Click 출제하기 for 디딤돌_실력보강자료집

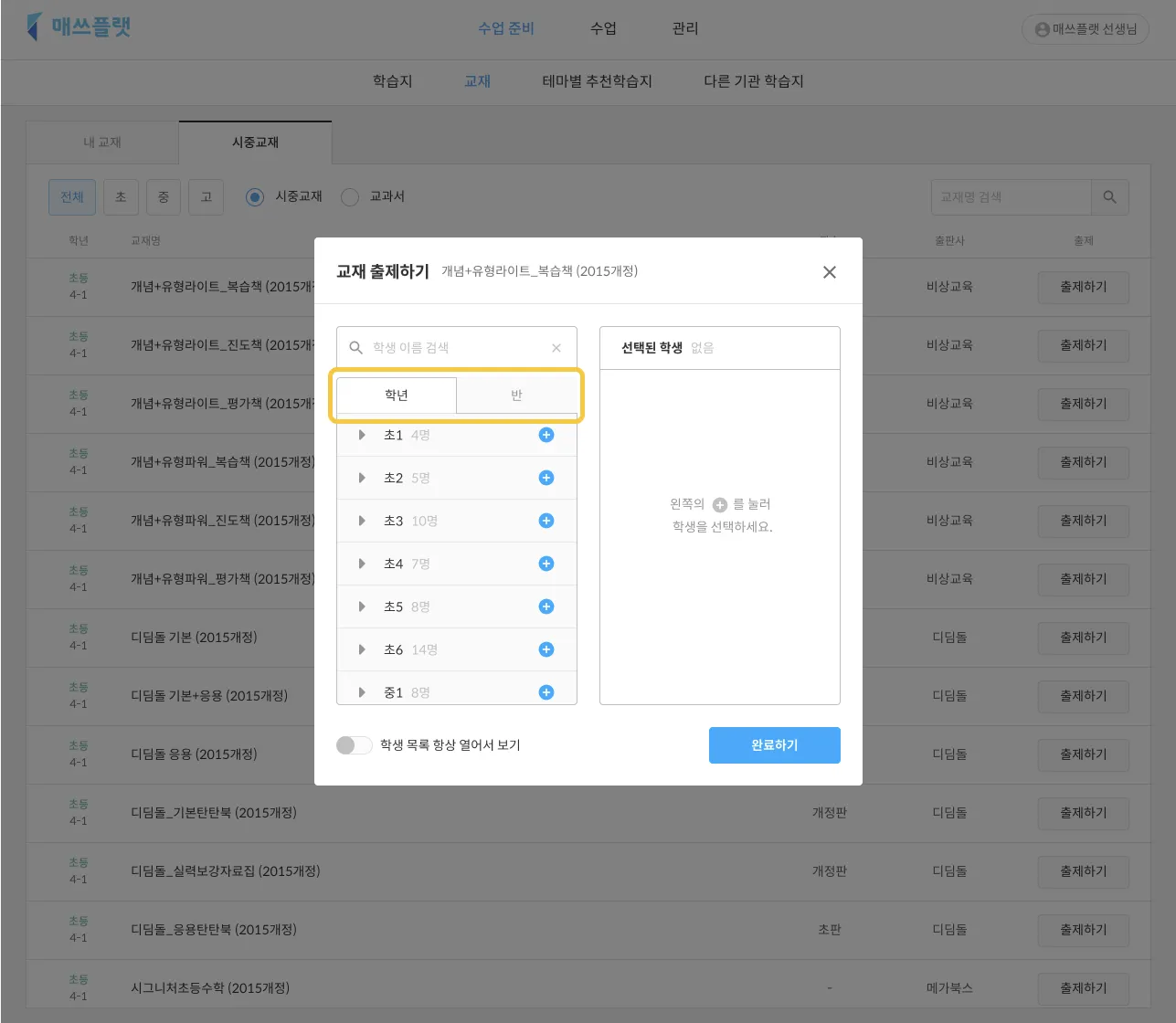pos(1084,871)
